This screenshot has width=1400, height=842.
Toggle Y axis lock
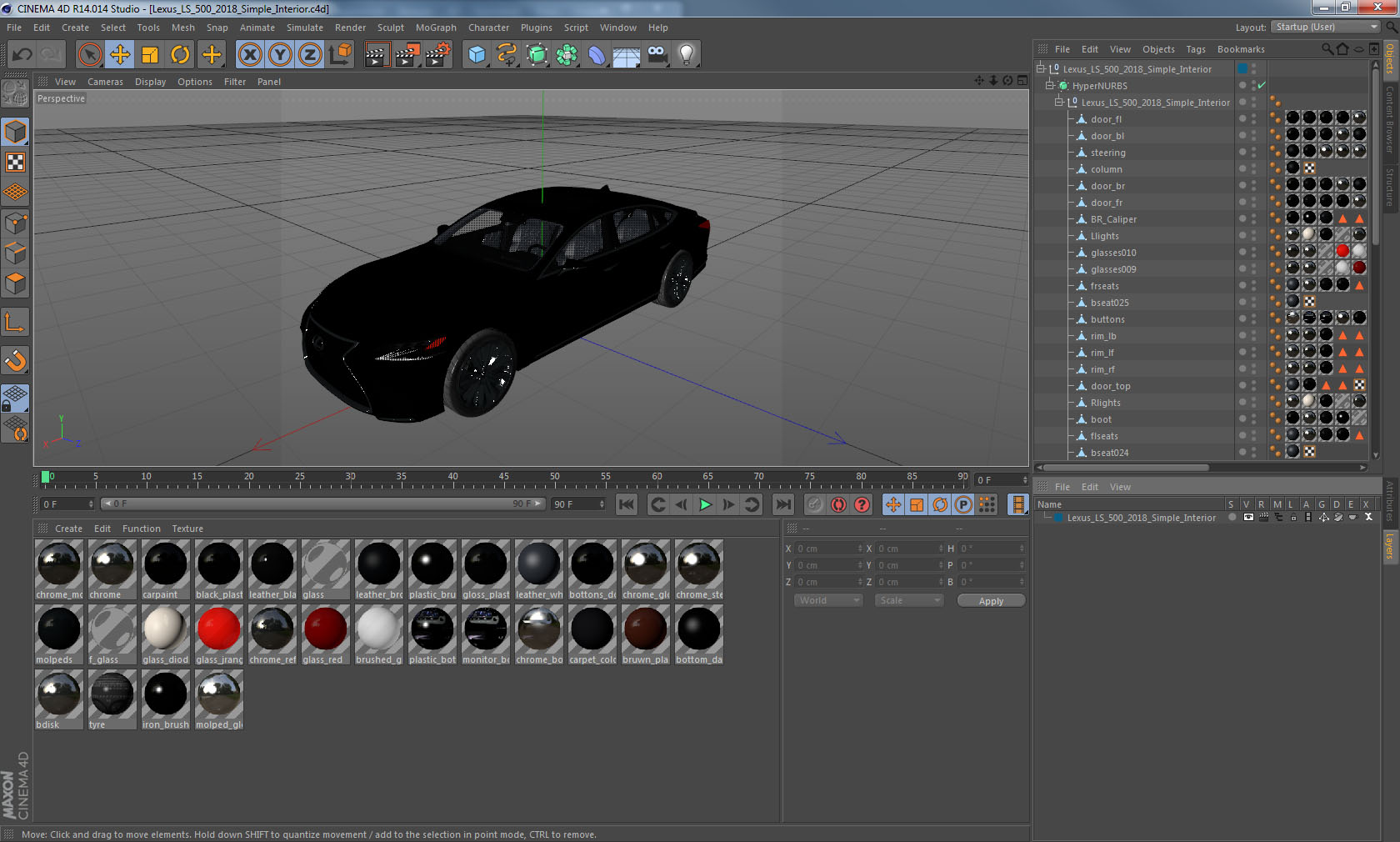point(280,55)
